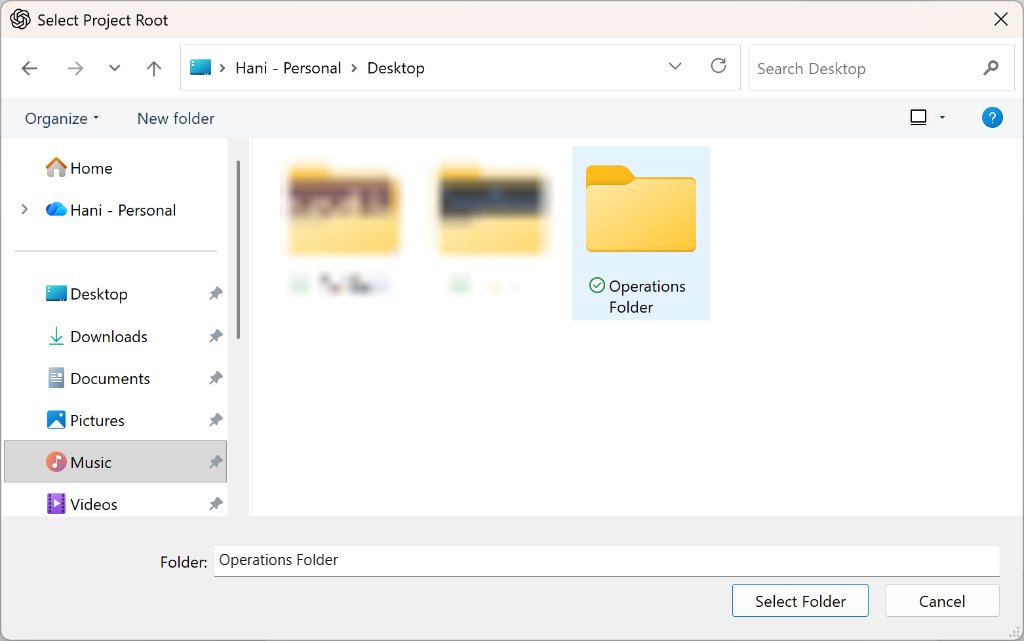Open Videos in the sidebar

click(82, 504)
